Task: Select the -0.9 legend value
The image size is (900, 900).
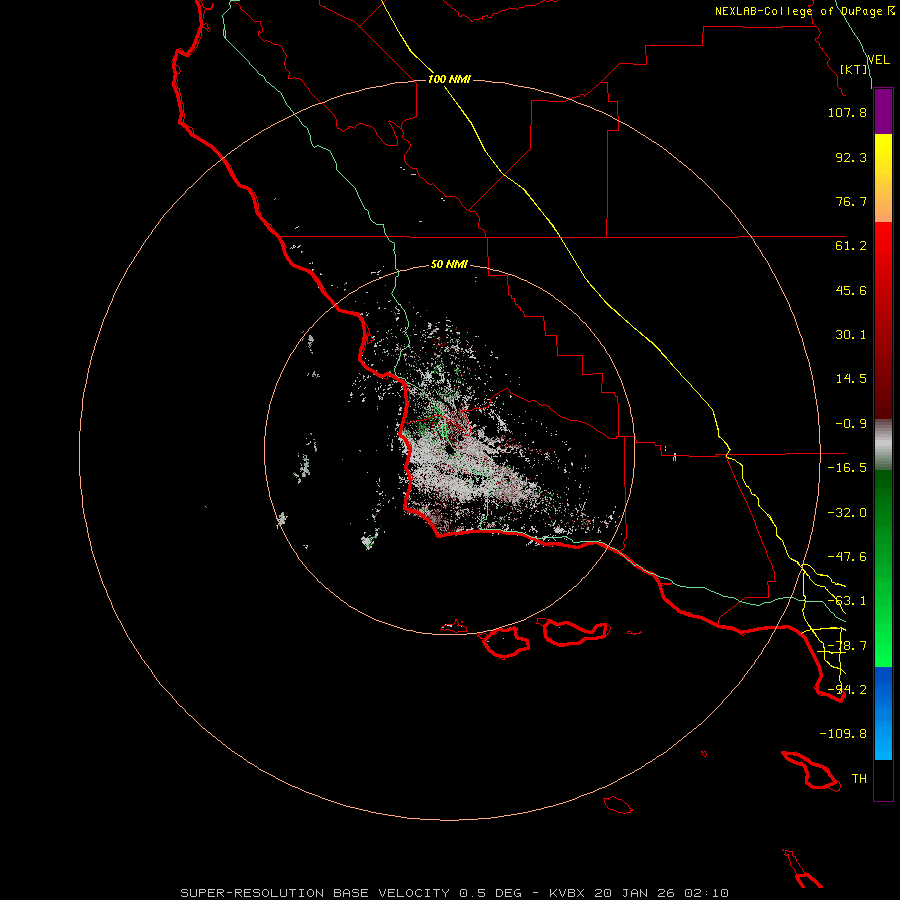Action: click(851, 424)
